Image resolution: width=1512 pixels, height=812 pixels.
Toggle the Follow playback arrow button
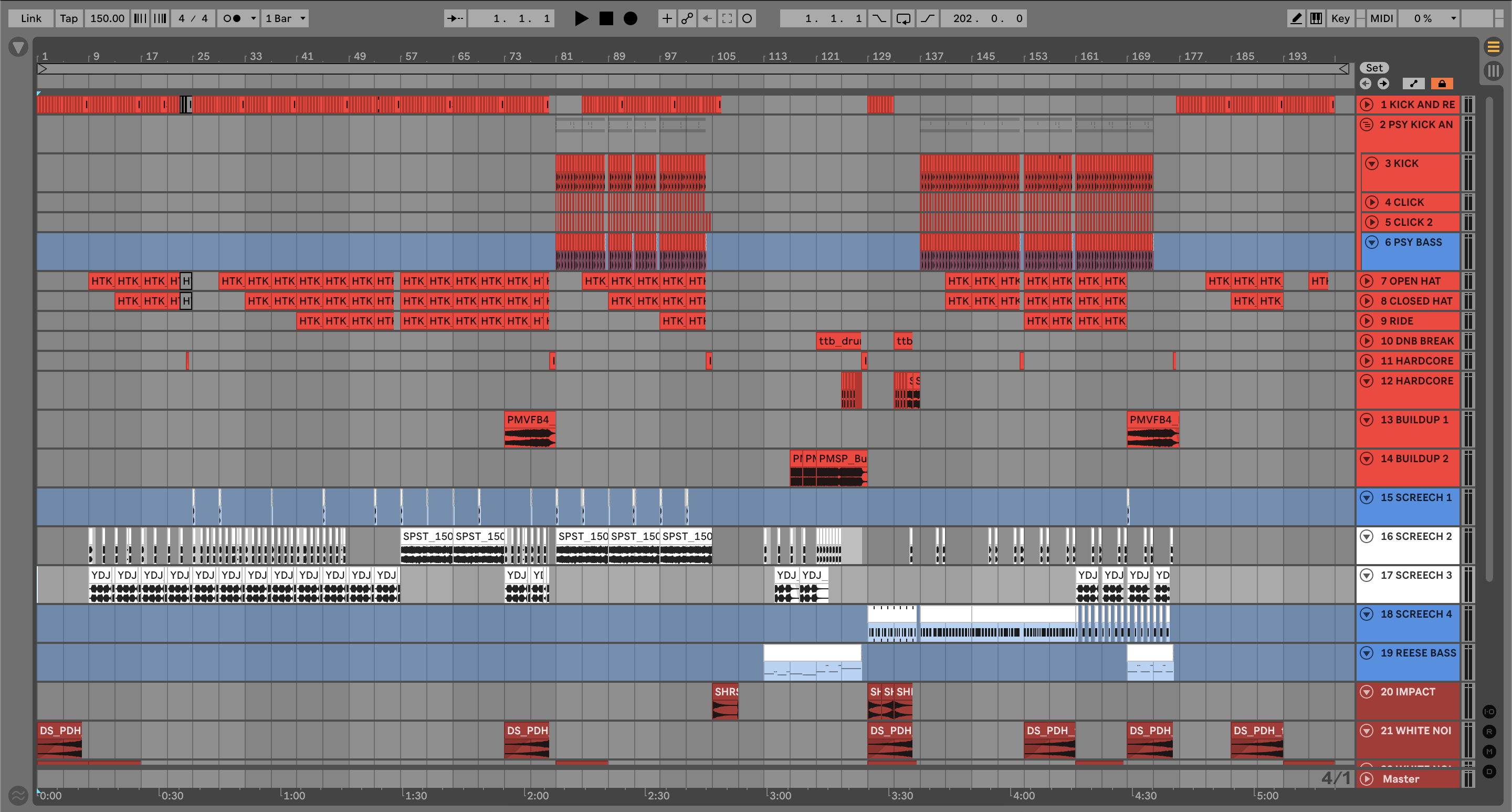455,18
